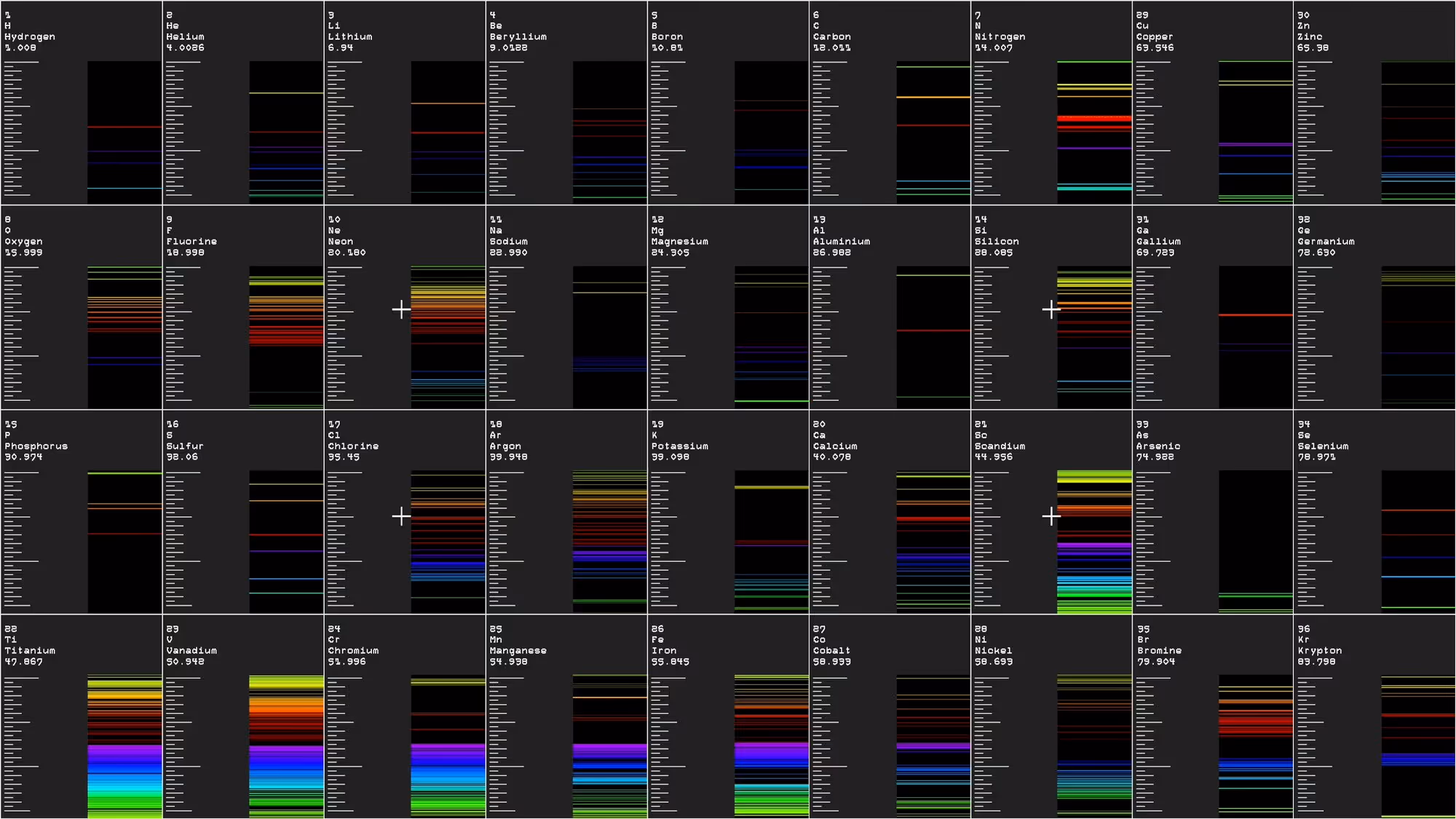The image size is (1456, 819).
Task: Click the plus marker on Chlorine's tile
Action: 401,516
